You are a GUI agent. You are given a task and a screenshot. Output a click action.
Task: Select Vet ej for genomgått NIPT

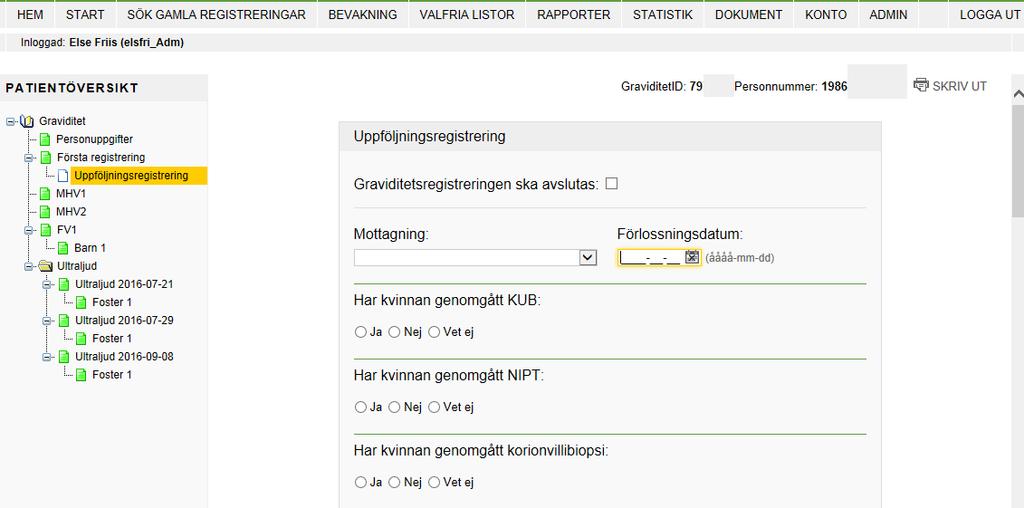pyautogui.click(x=434, y=407)
